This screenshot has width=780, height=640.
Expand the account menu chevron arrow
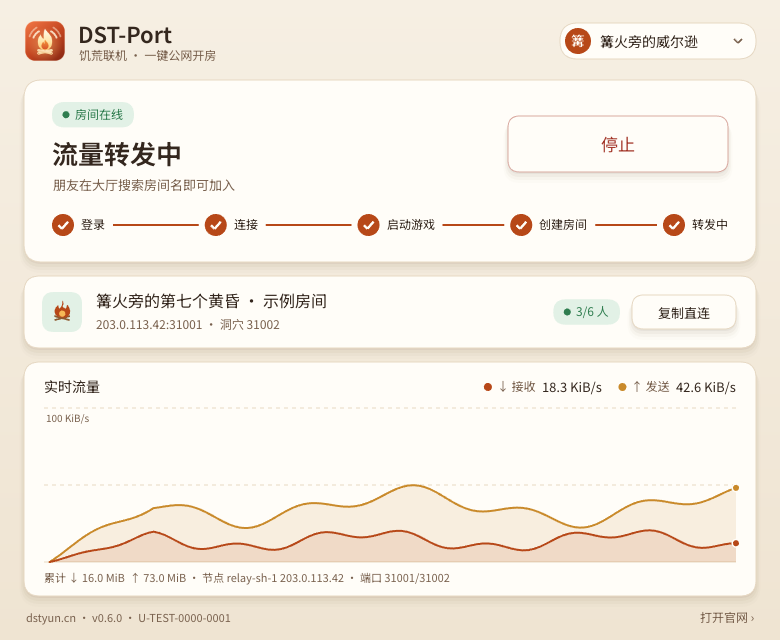click(738, 41)
